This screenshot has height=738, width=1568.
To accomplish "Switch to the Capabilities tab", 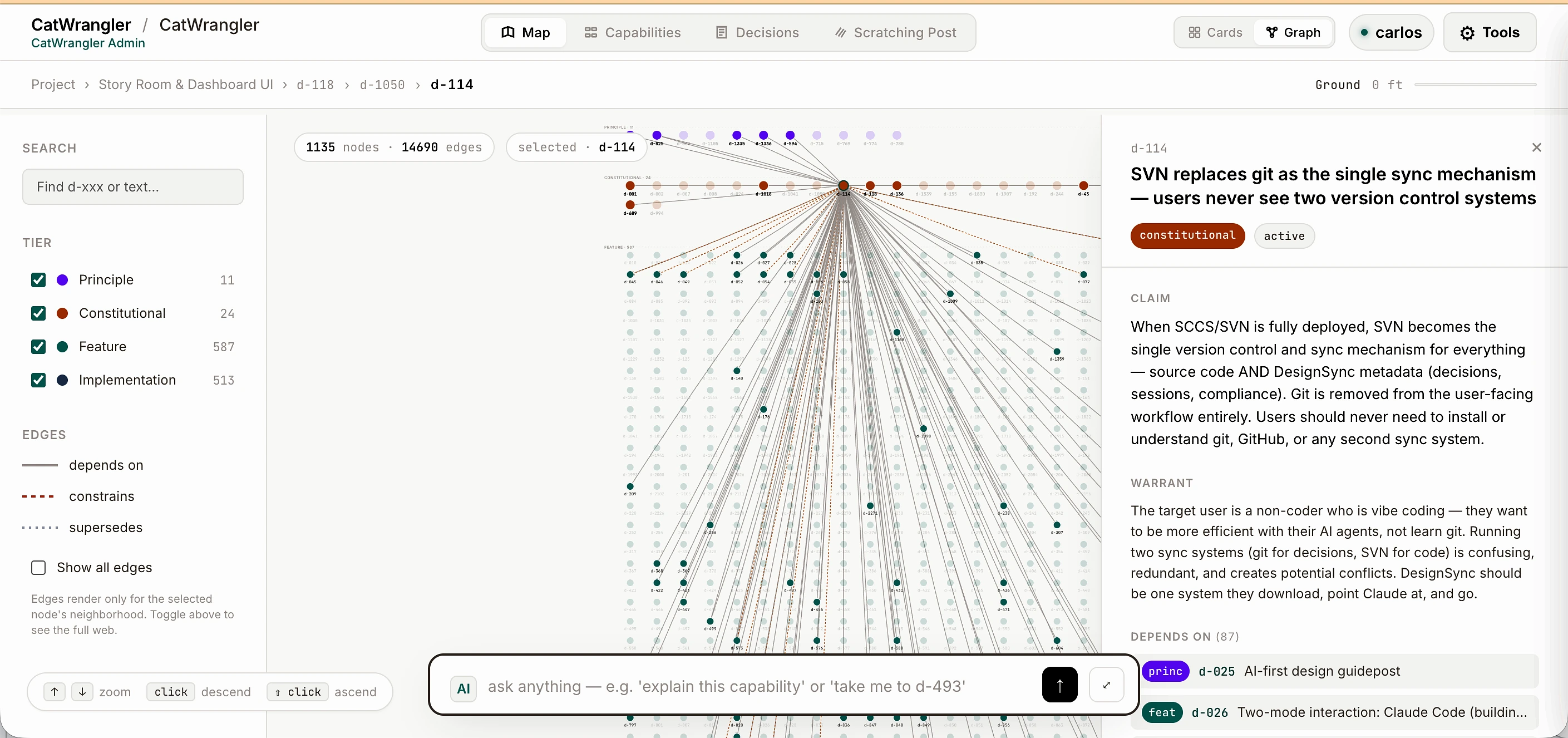I will pos(633,32).
